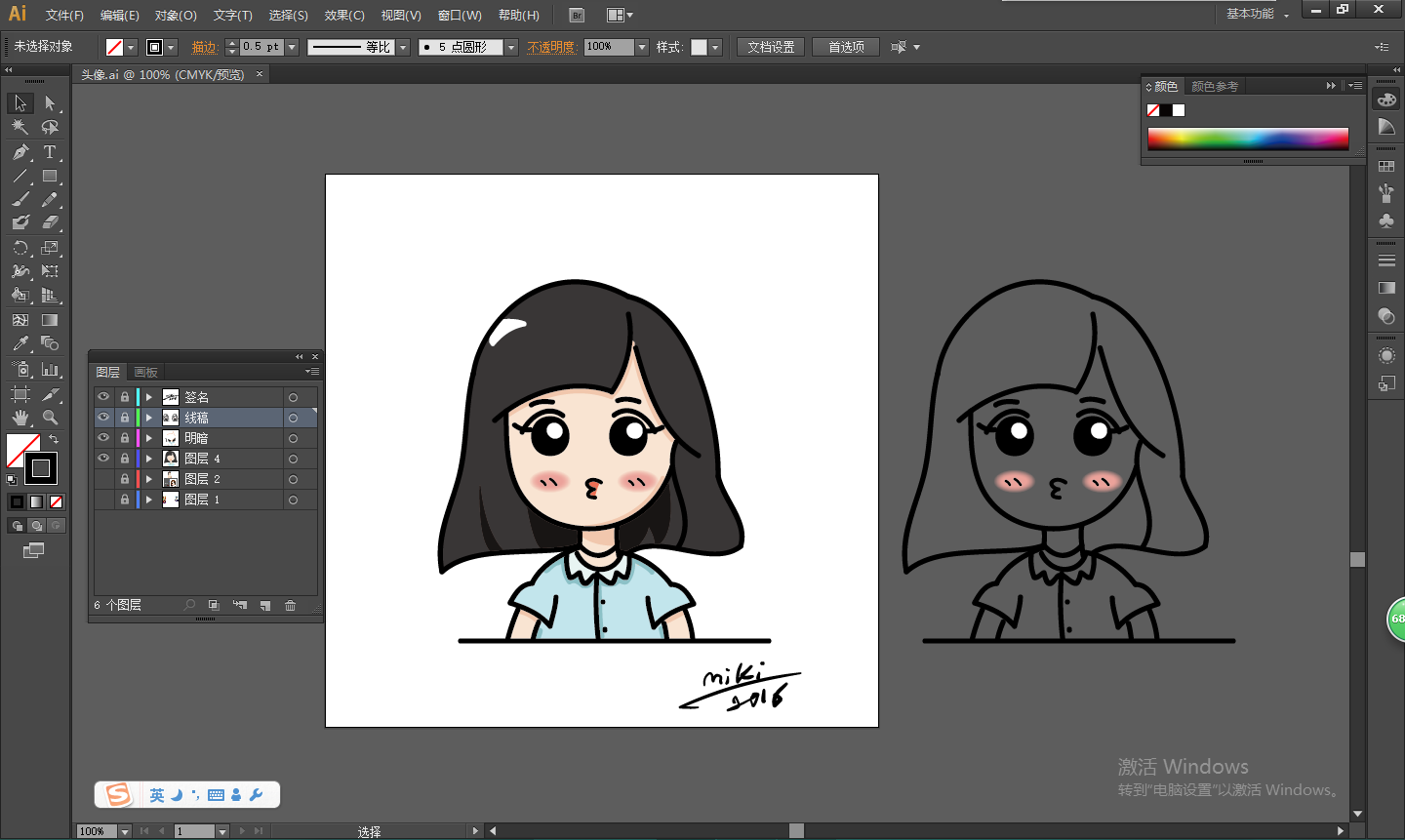Image resolution: width=1405 pixels, height=840 pixels.
Task: Select the Eraser tool
Action: tap(50, 223)
